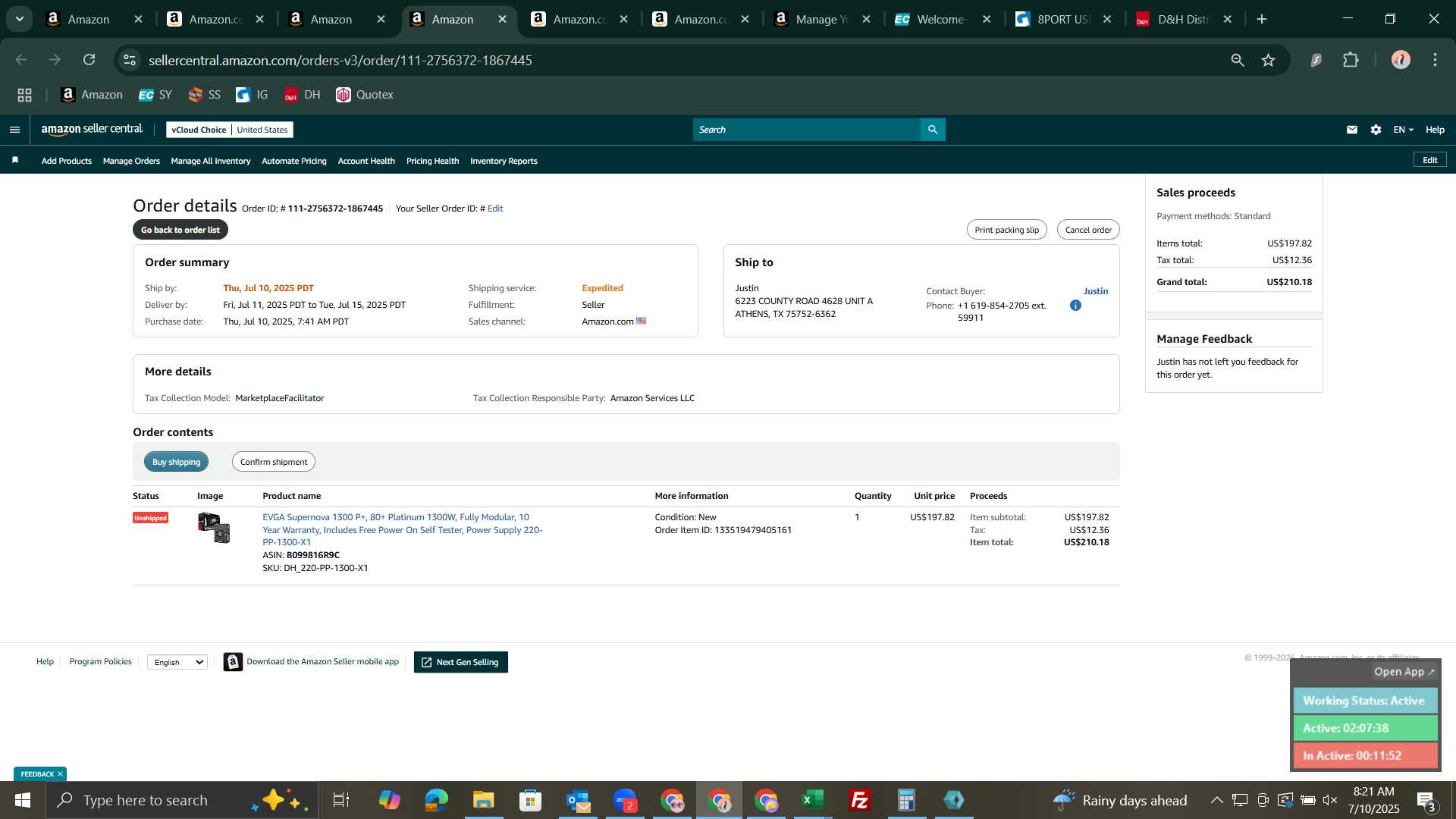
Task: Open the Calculator in the taskbar
Action: click(906, 800)
